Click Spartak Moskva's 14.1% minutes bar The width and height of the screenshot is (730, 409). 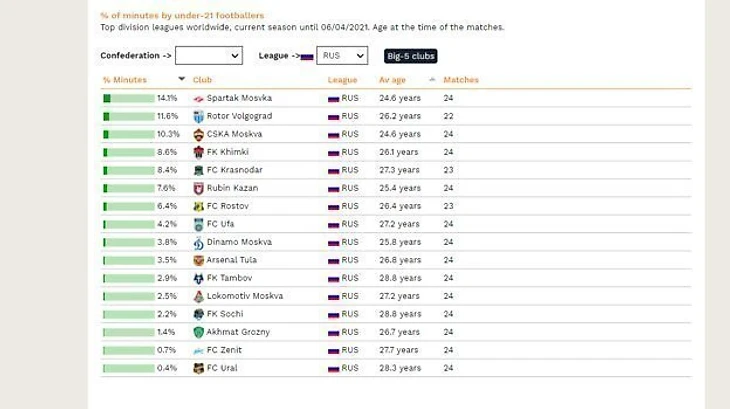pos(129,98)
